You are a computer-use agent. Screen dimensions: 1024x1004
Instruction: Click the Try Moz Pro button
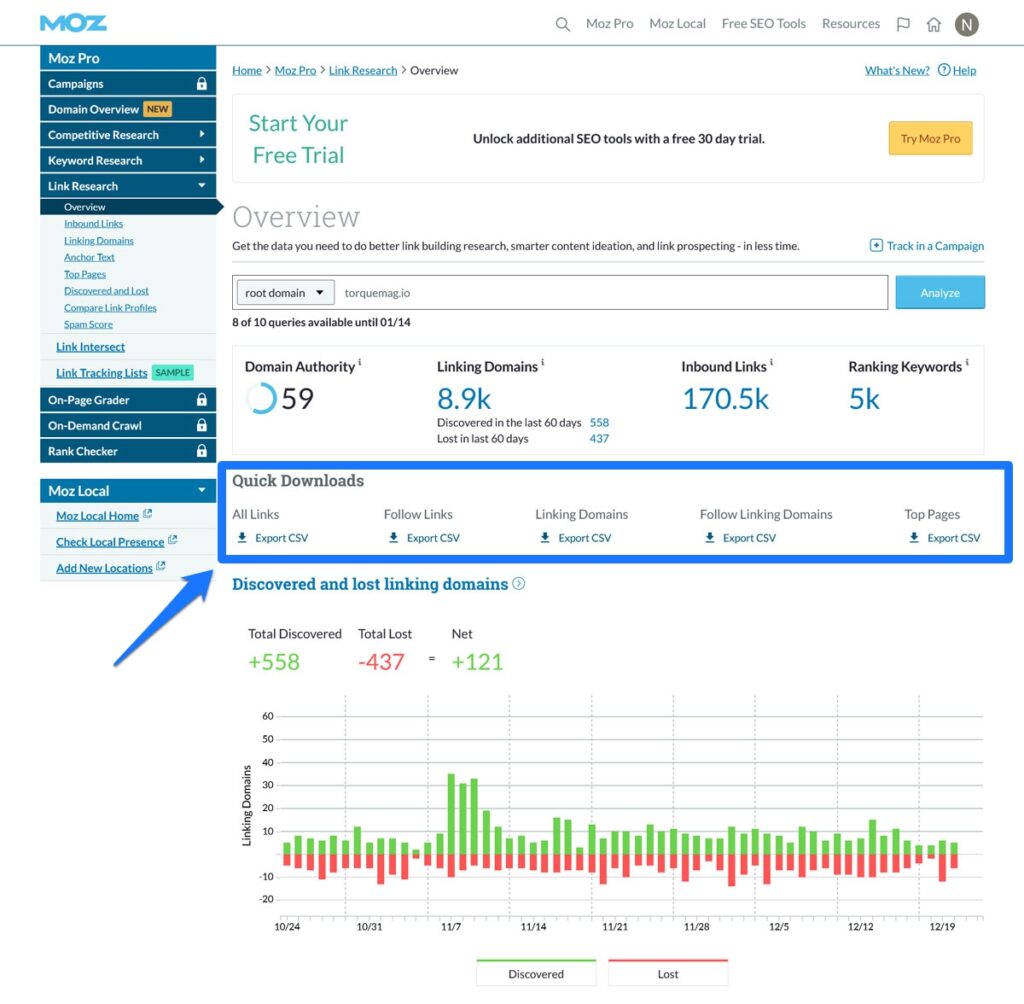click(x=930, y=138)
